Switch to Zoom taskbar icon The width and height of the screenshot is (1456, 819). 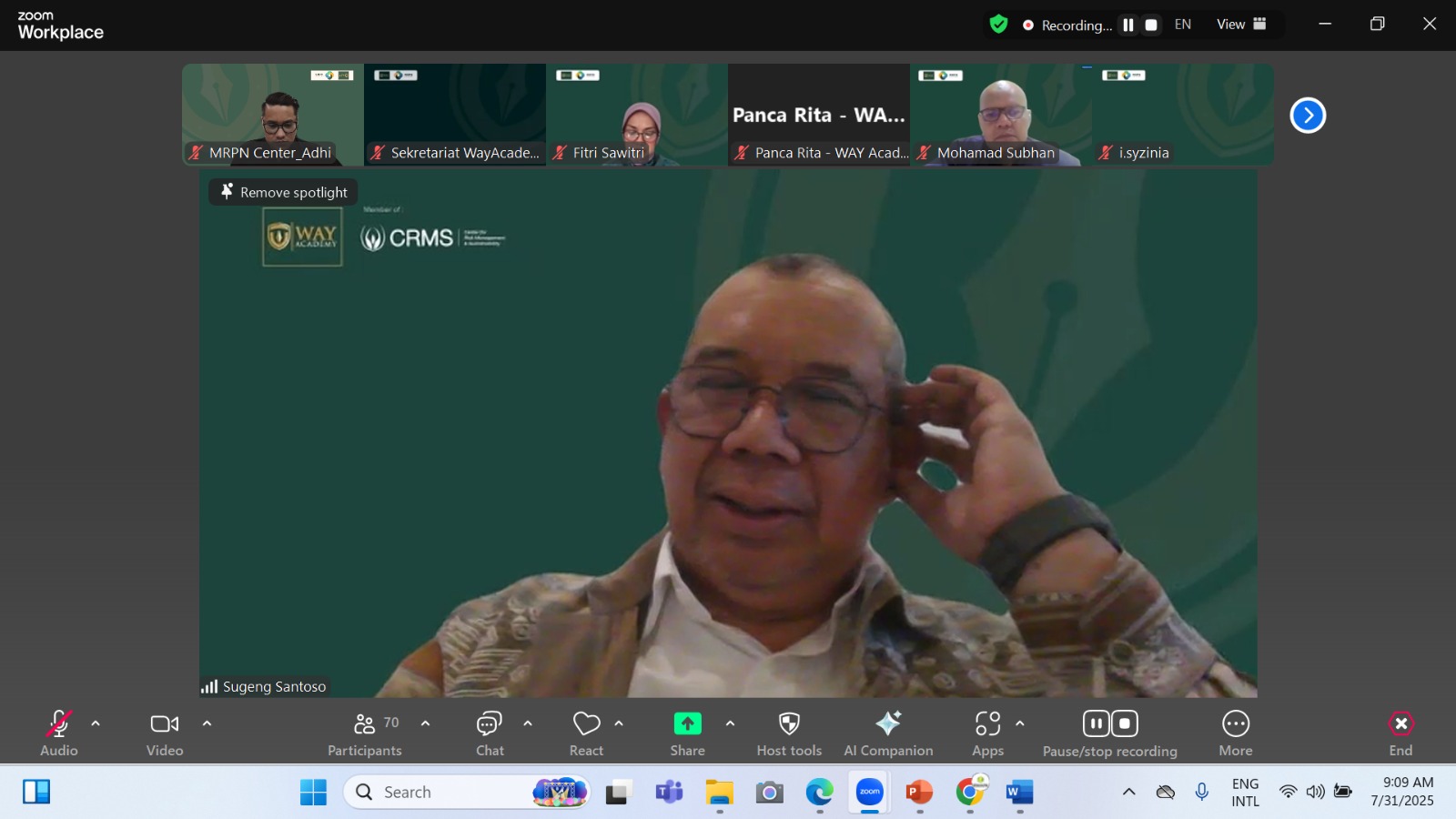point(870,792)
